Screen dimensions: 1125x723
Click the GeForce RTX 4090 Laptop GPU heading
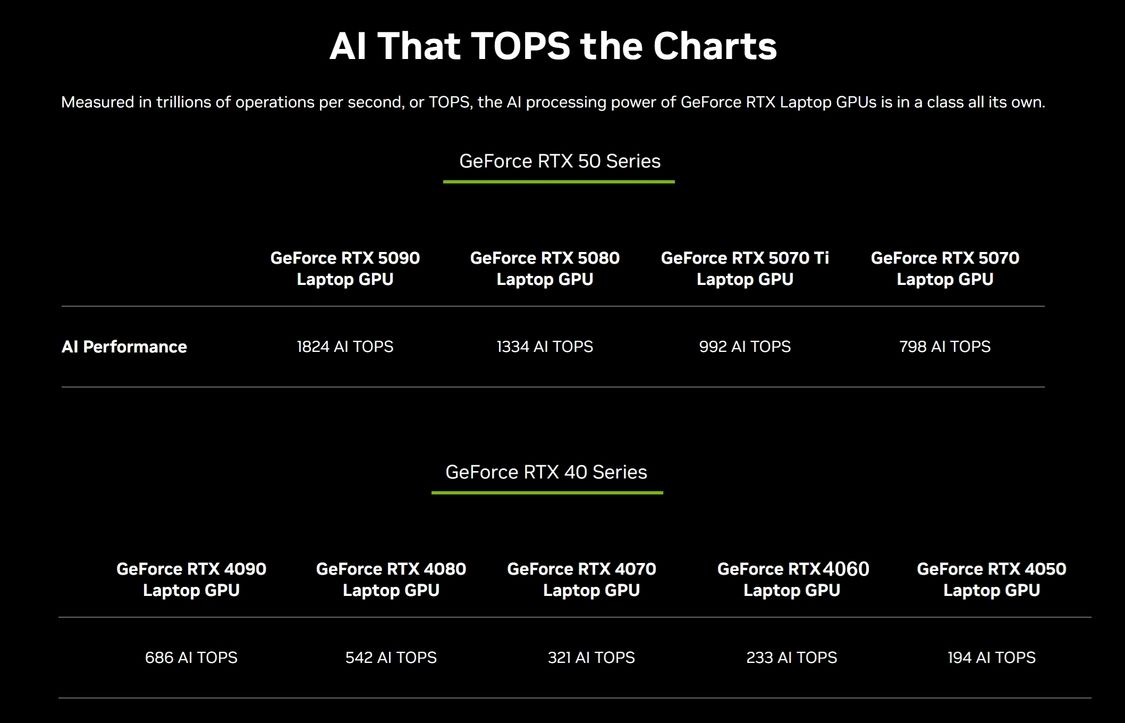pyautogui.click(x=192, y=580)
